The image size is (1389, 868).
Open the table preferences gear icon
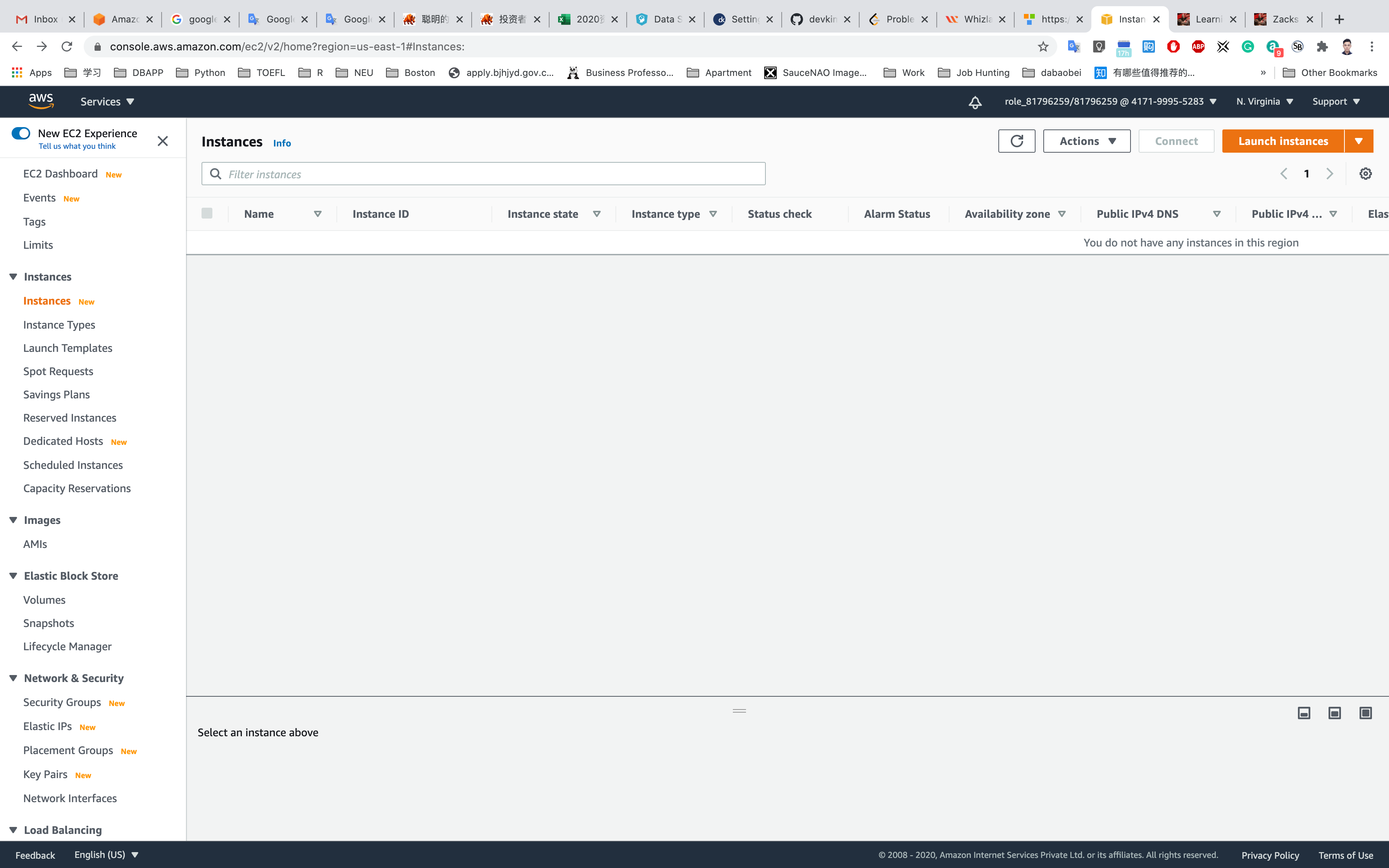point(1365,174)
